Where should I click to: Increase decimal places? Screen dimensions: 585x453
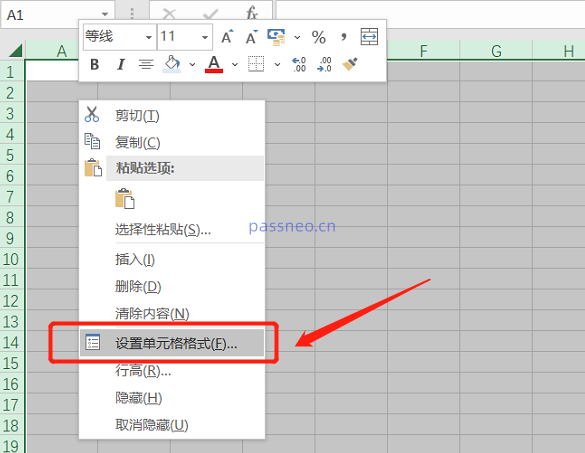point(299,65)
